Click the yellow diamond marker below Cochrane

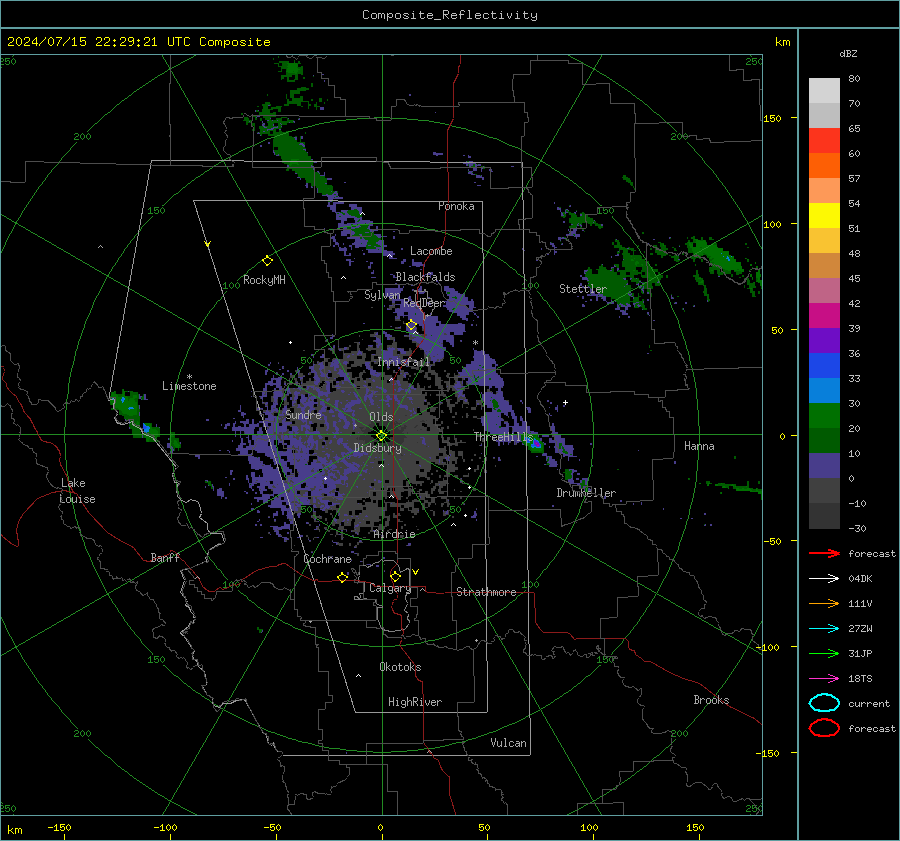pos(342,577)
